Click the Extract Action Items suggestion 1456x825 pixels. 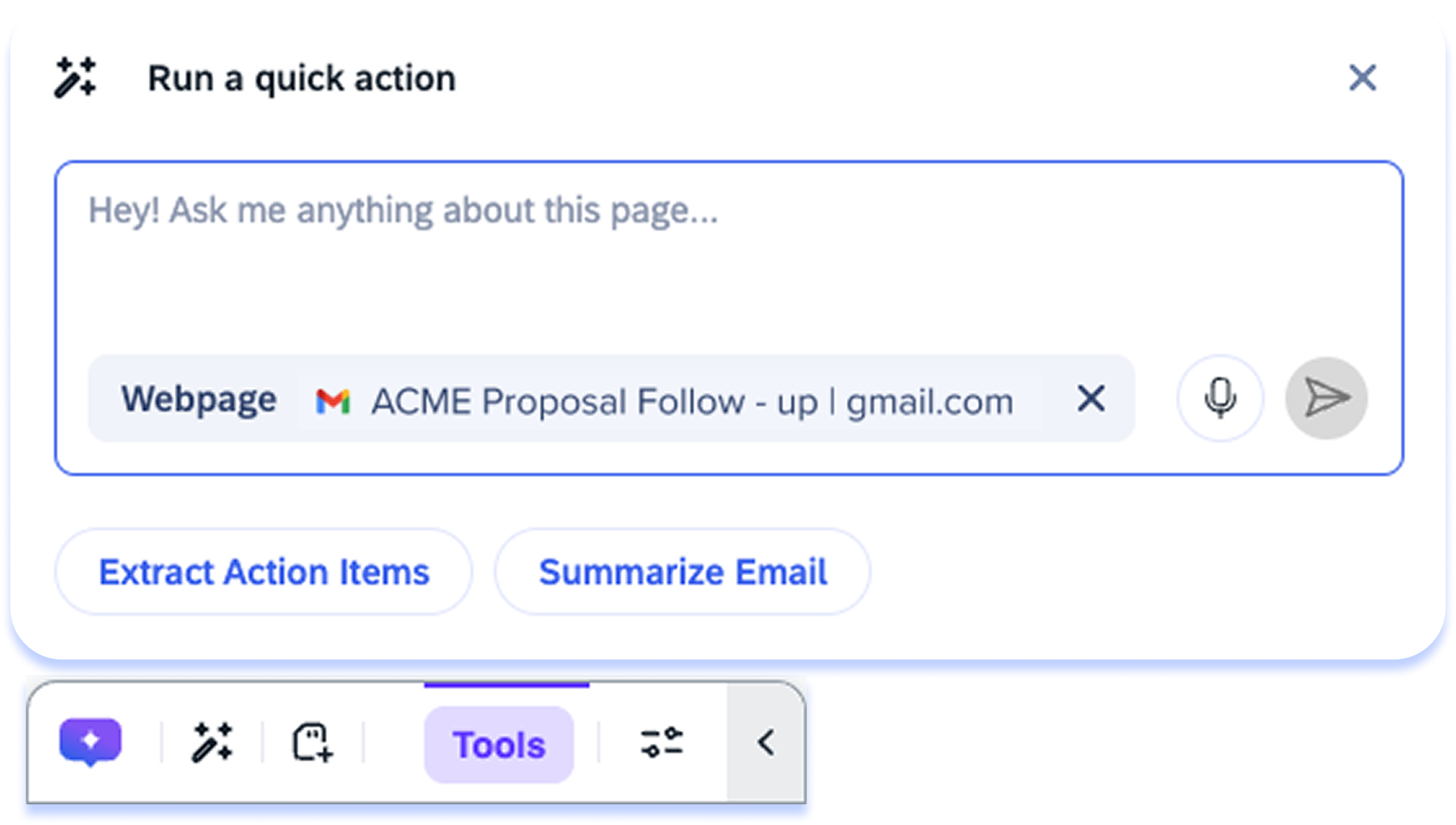264,572
